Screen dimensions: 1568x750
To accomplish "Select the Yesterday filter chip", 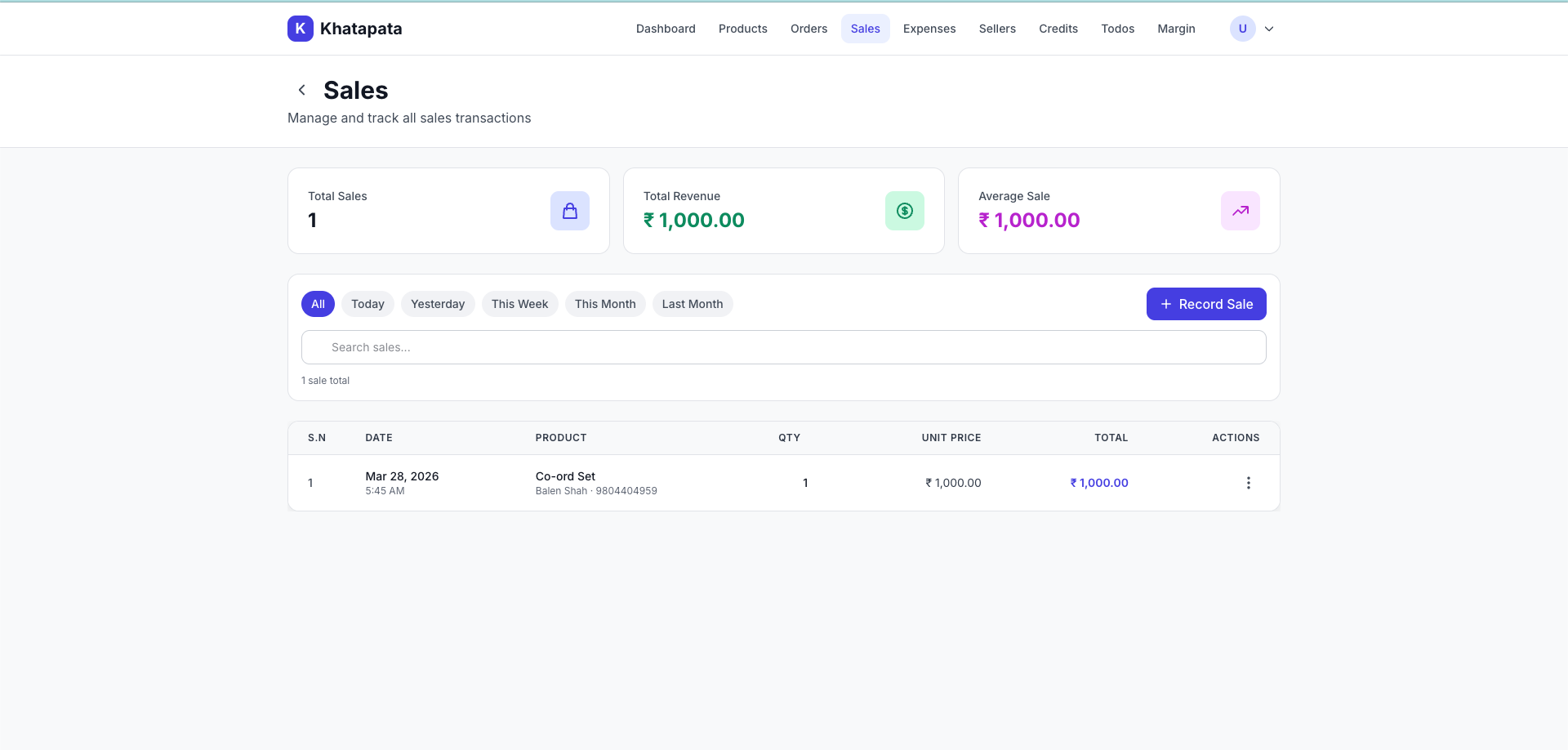I will click(x=438, y=303).
